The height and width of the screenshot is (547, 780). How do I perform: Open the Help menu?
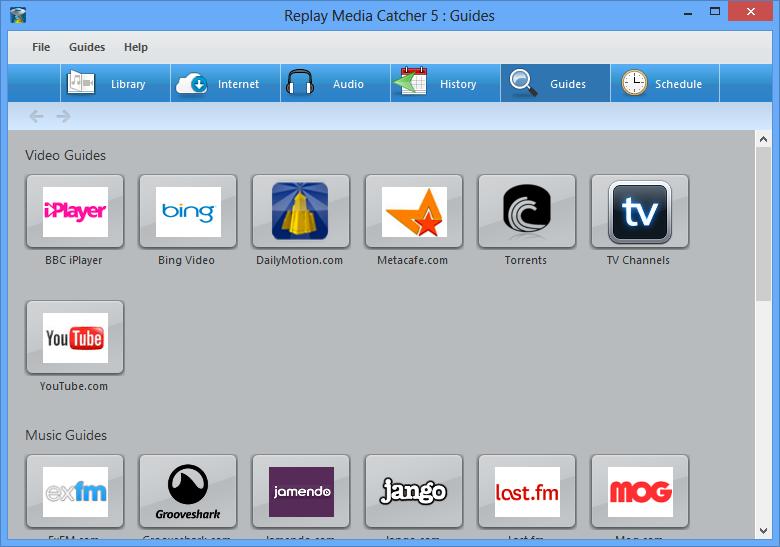136,47
